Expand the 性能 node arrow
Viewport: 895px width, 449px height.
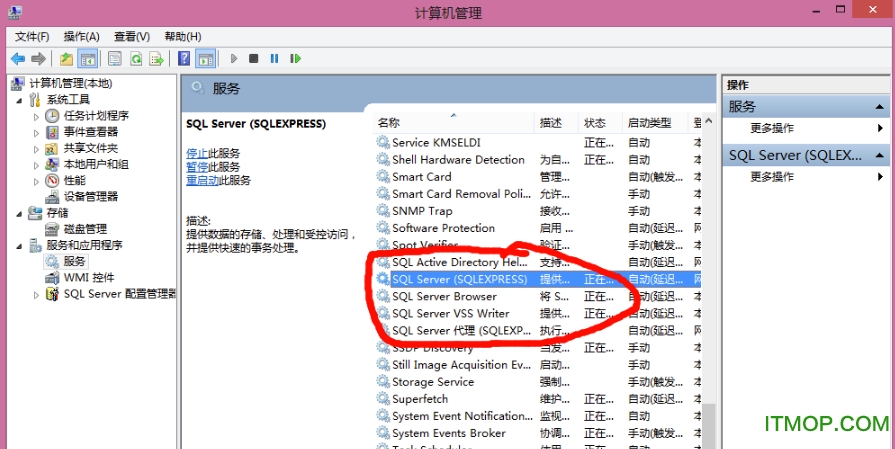(37, 181)
